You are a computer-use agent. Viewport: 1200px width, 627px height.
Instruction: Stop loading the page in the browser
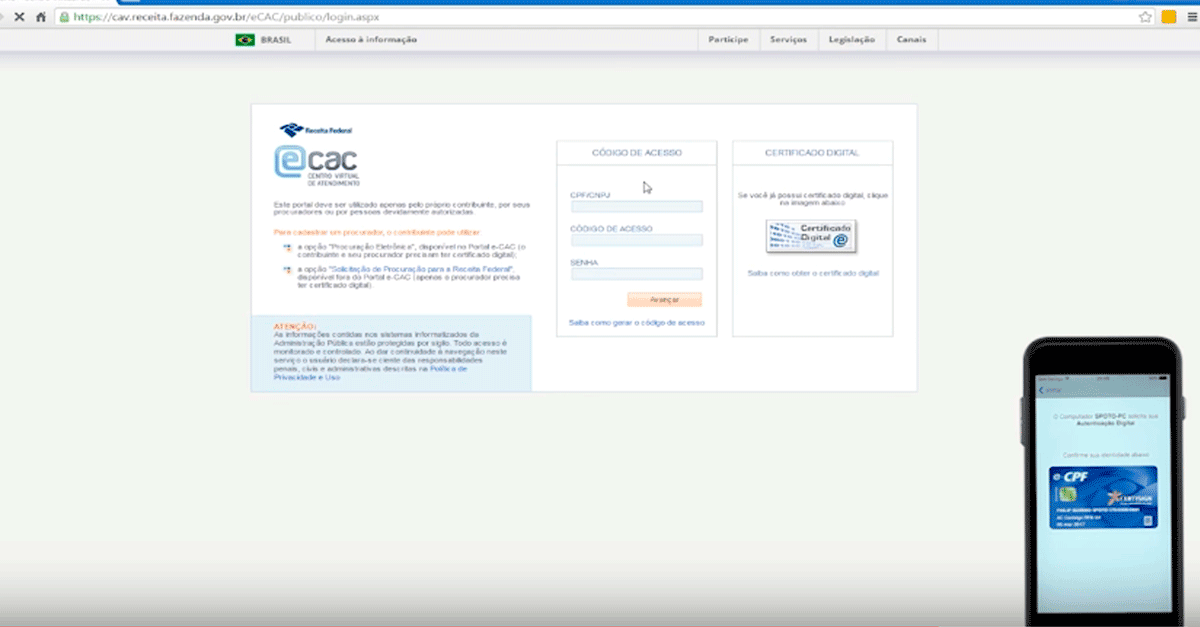click(x=20, y=17)
